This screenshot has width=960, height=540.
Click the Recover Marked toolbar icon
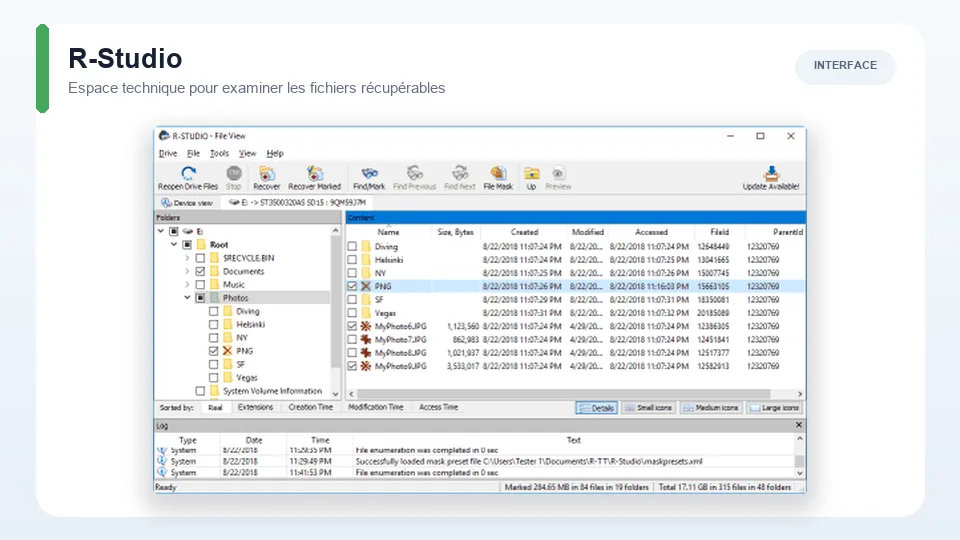(315, 173)
